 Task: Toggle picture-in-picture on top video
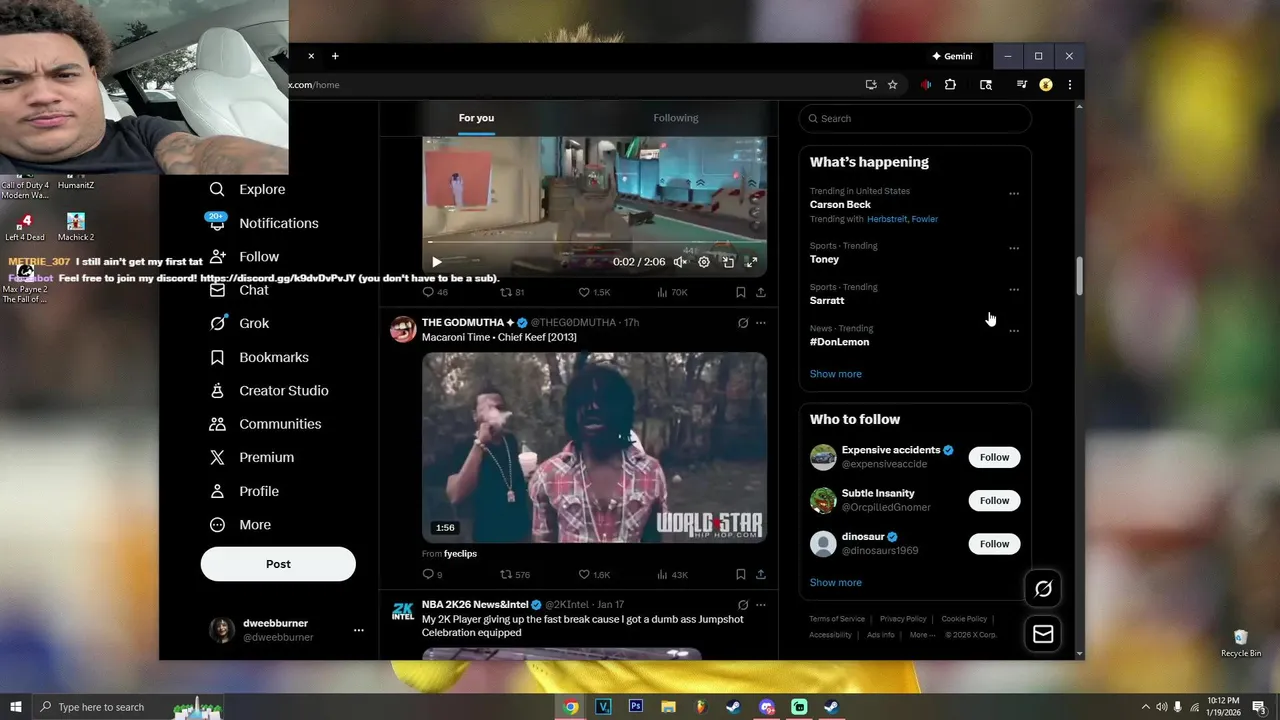tap(728, 262)
